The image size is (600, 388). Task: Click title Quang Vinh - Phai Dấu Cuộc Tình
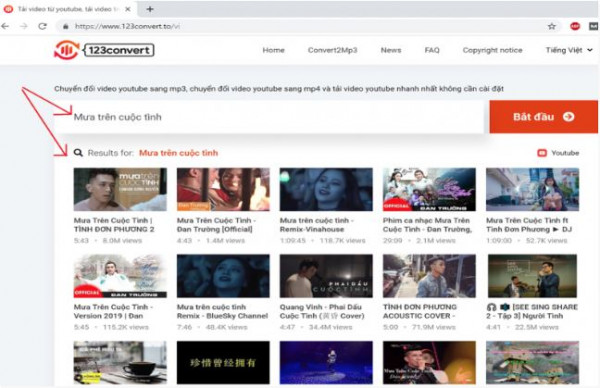coord(322,311)
